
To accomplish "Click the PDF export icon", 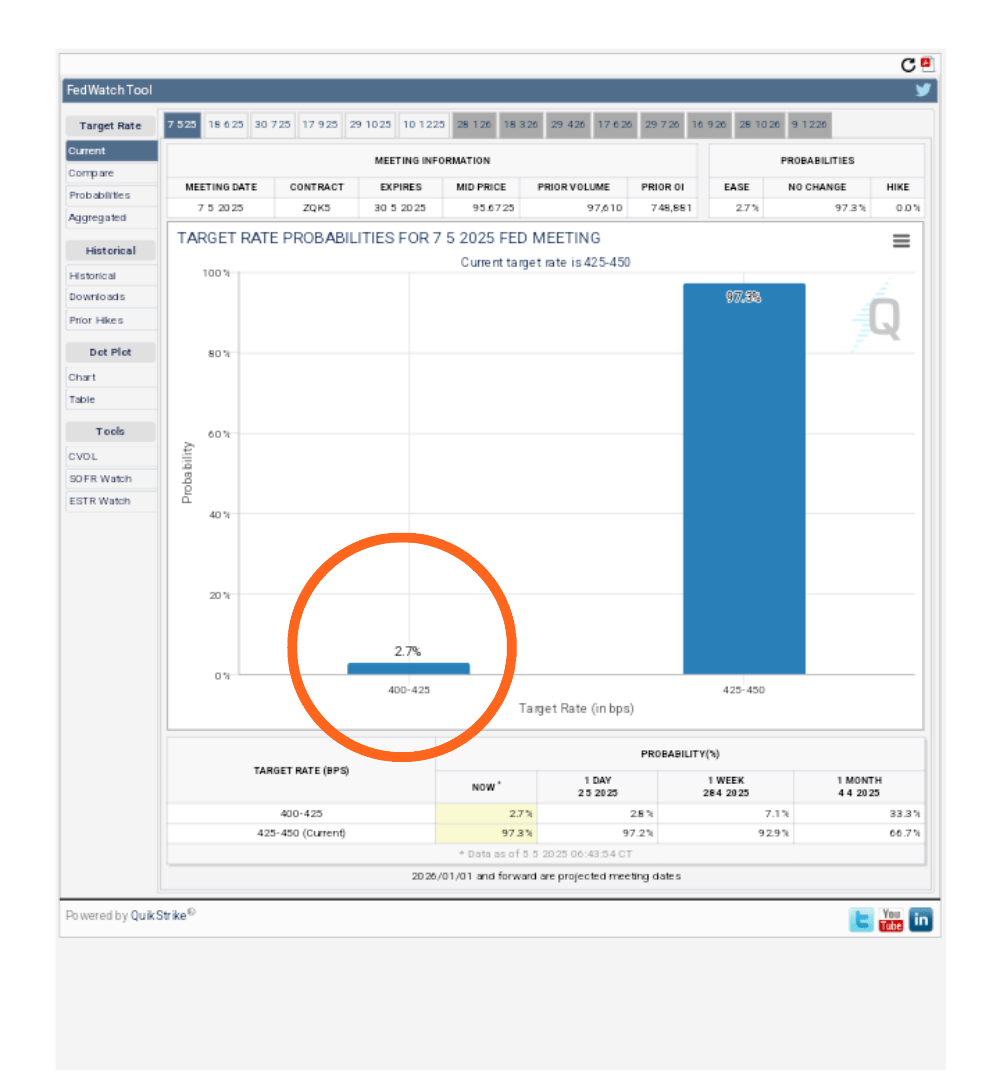I will coord(927,64).
